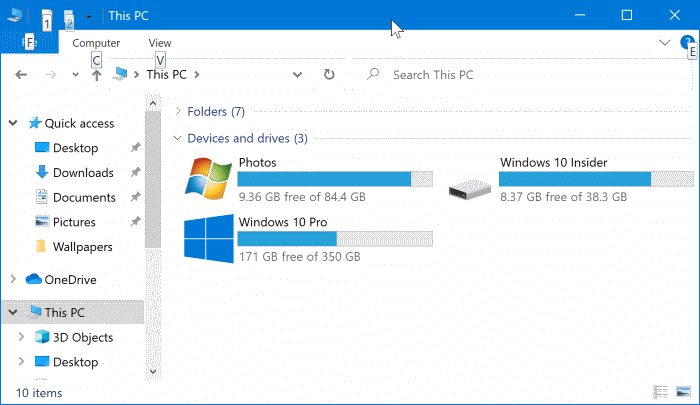
Task: Select the Windows 10 Pro drive icon
Action: coord(208,238)
